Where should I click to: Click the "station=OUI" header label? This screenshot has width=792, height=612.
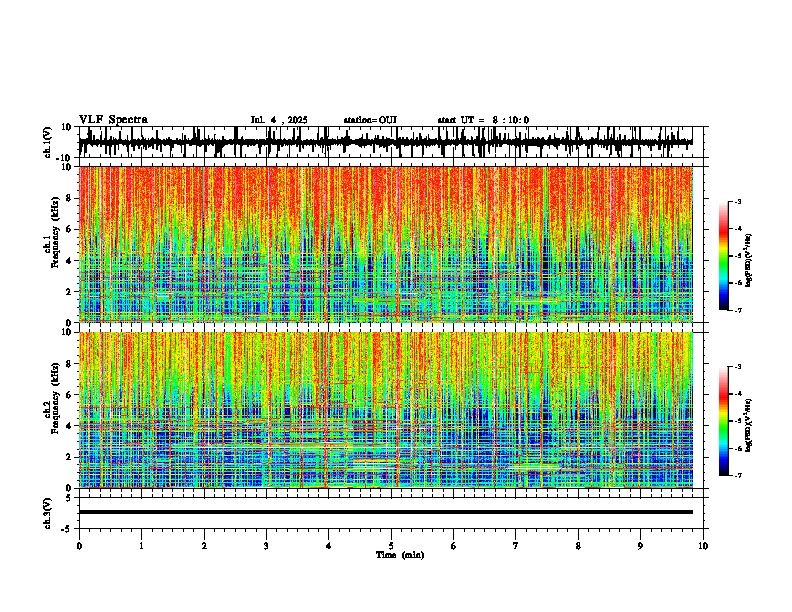(x=370, y=120)
